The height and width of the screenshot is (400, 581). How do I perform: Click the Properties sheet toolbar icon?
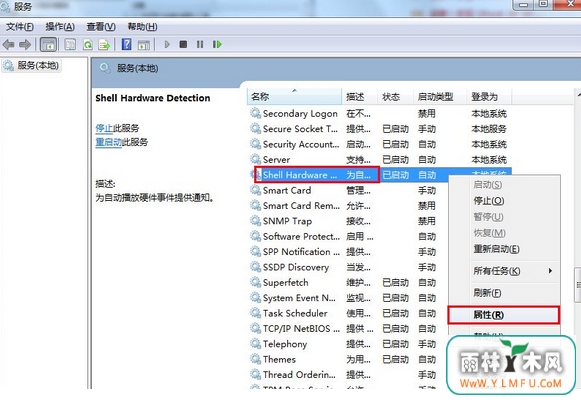pos(70,45)
